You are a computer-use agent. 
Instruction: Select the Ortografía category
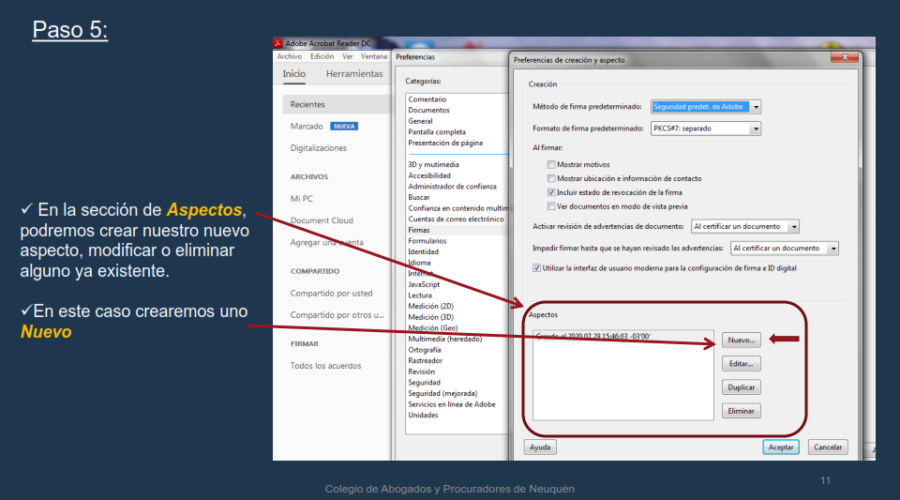(x=425, y=350)
